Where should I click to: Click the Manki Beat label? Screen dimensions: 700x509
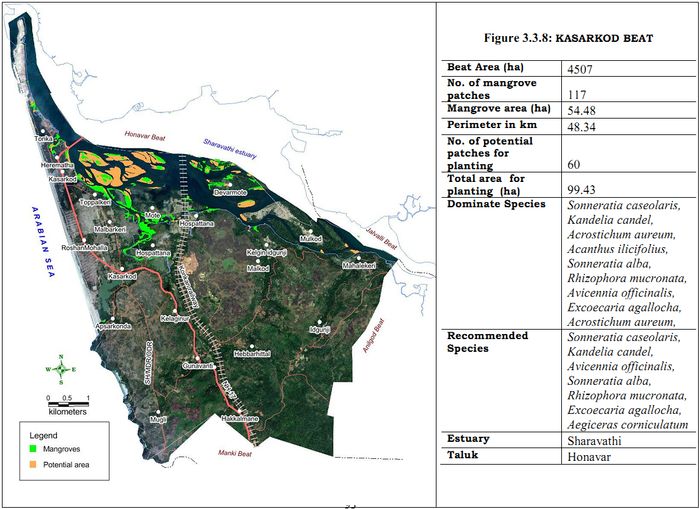click(x=238, y=454)
